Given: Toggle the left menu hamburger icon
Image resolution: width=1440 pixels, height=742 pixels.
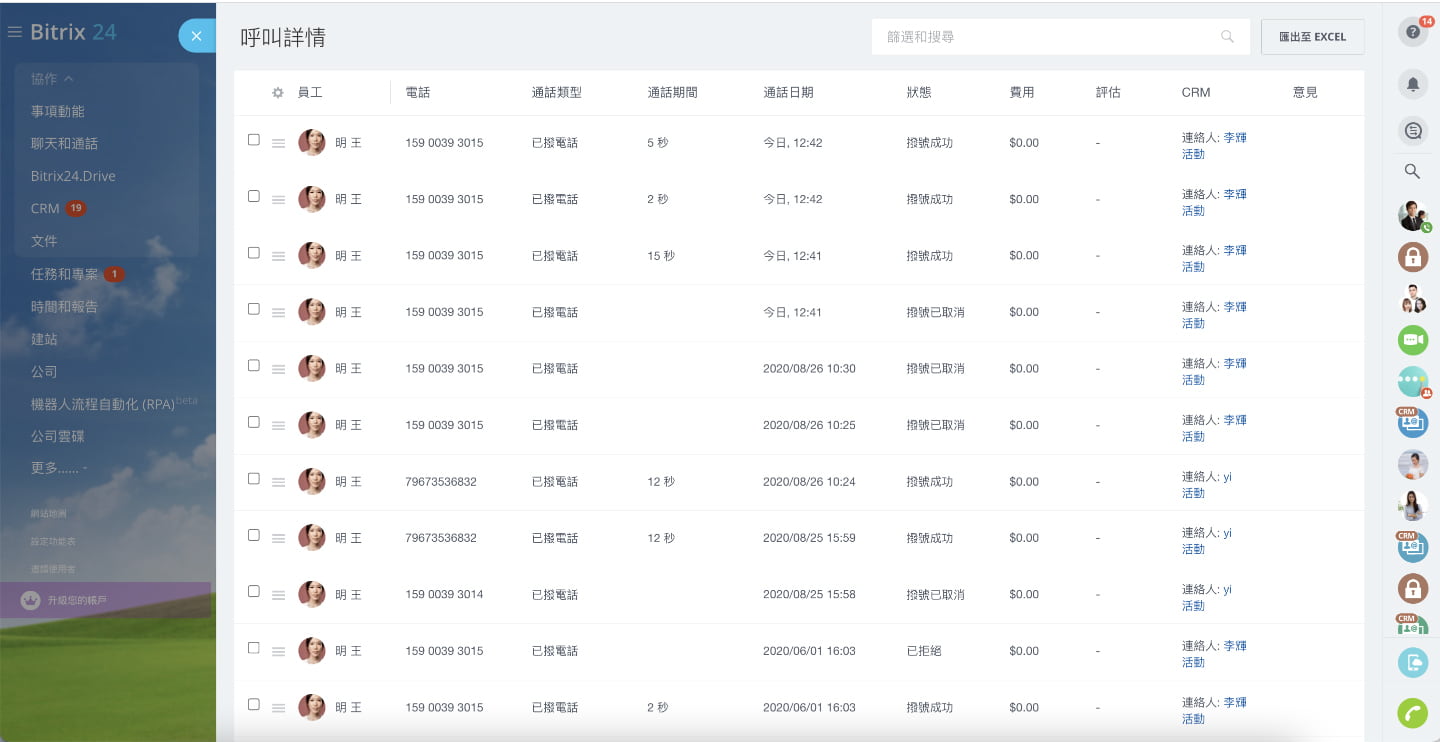Looking at the screenshot, I should tap(14, 32).
